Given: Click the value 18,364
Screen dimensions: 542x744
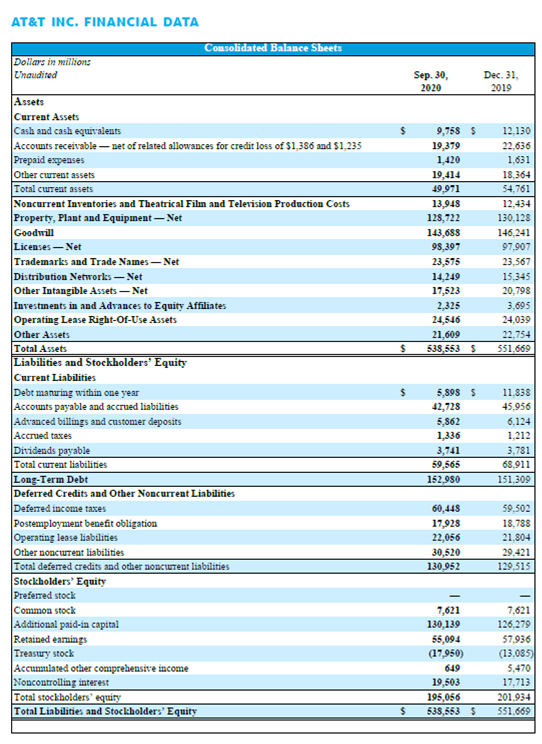Looking at the screenshot, I should (x=516, y=175).
